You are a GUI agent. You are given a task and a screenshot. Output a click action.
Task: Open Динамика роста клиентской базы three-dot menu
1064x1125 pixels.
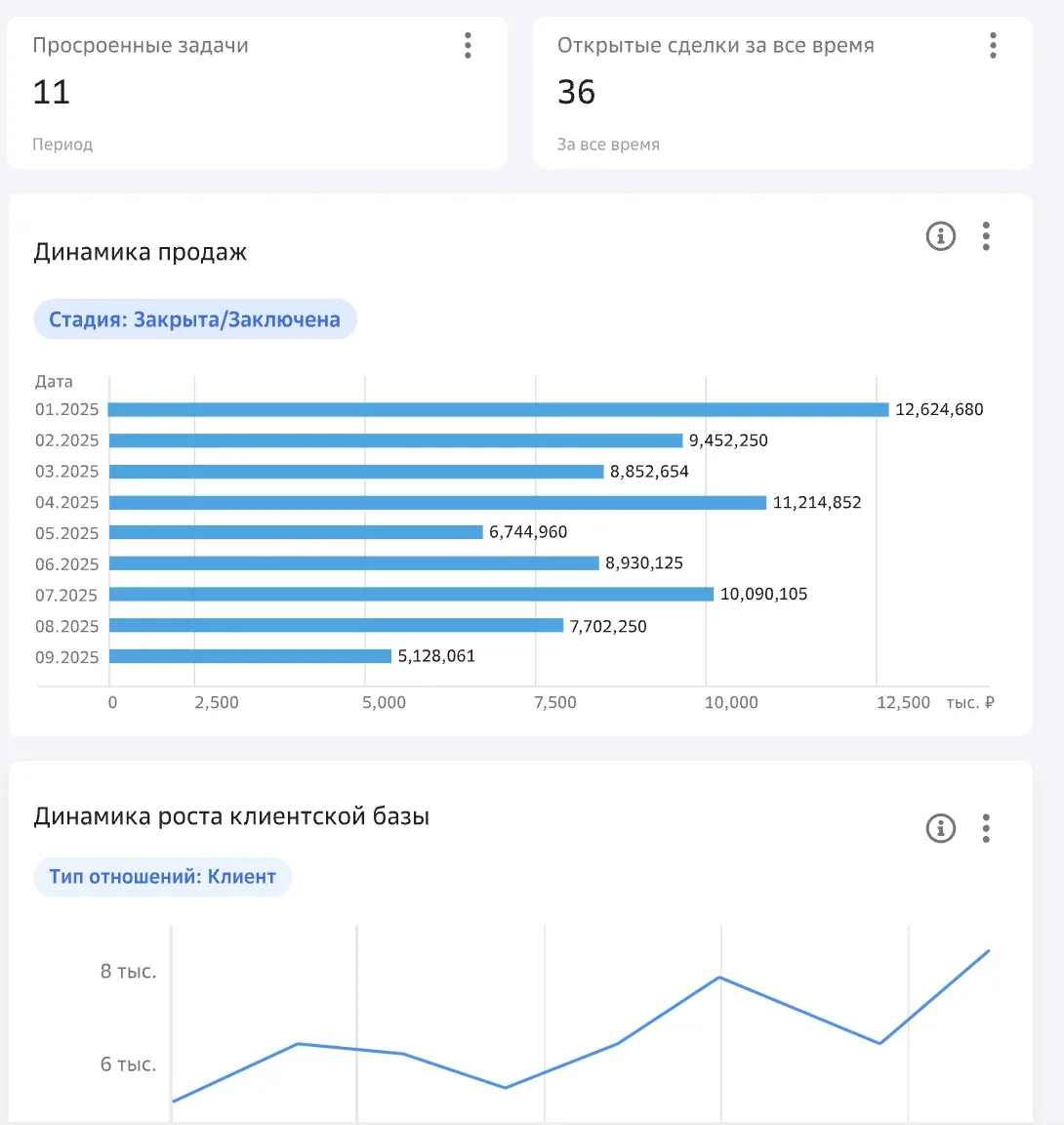point(986,828)
